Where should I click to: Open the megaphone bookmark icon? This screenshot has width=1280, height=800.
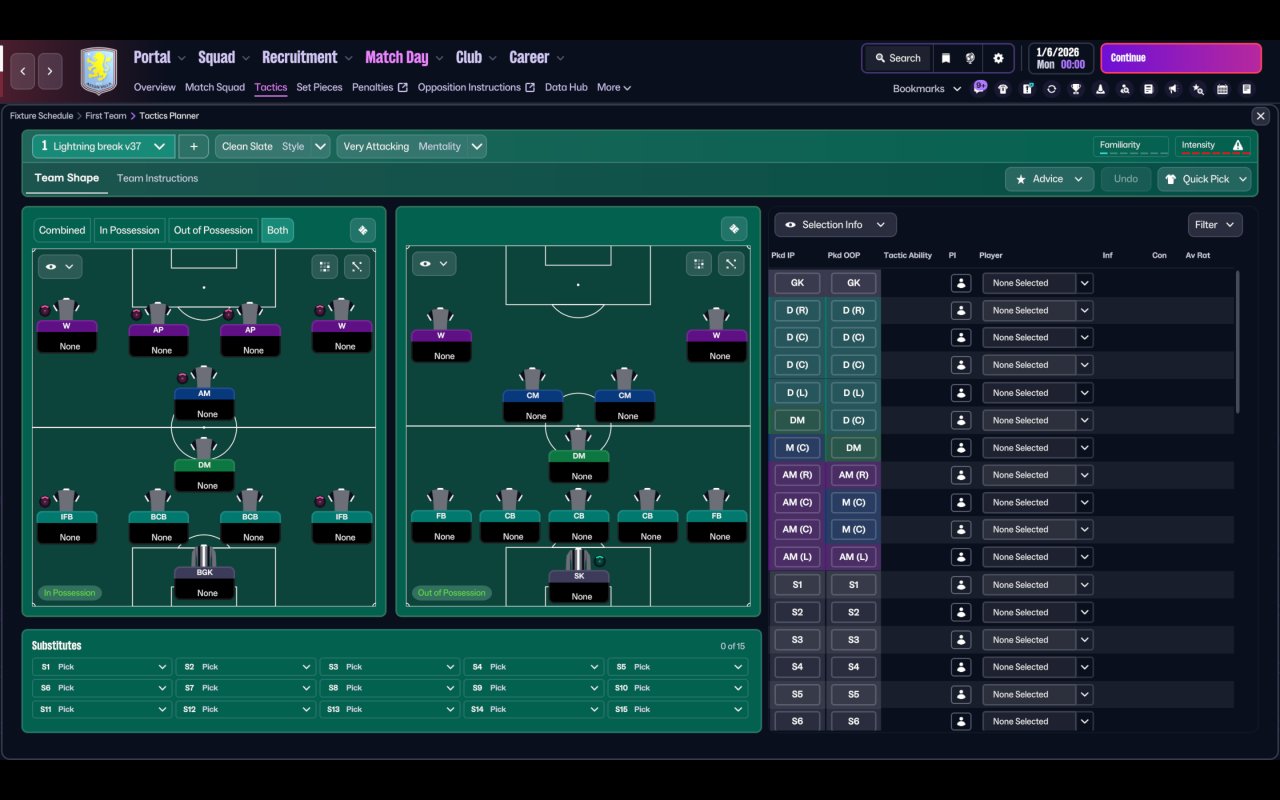1173,89
